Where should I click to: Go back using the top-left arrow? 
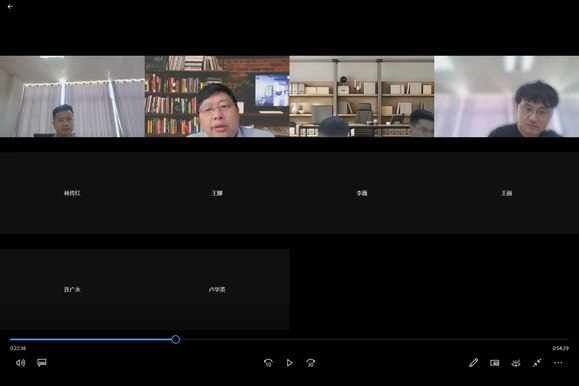pyautogui.click(x=10, y=6)
